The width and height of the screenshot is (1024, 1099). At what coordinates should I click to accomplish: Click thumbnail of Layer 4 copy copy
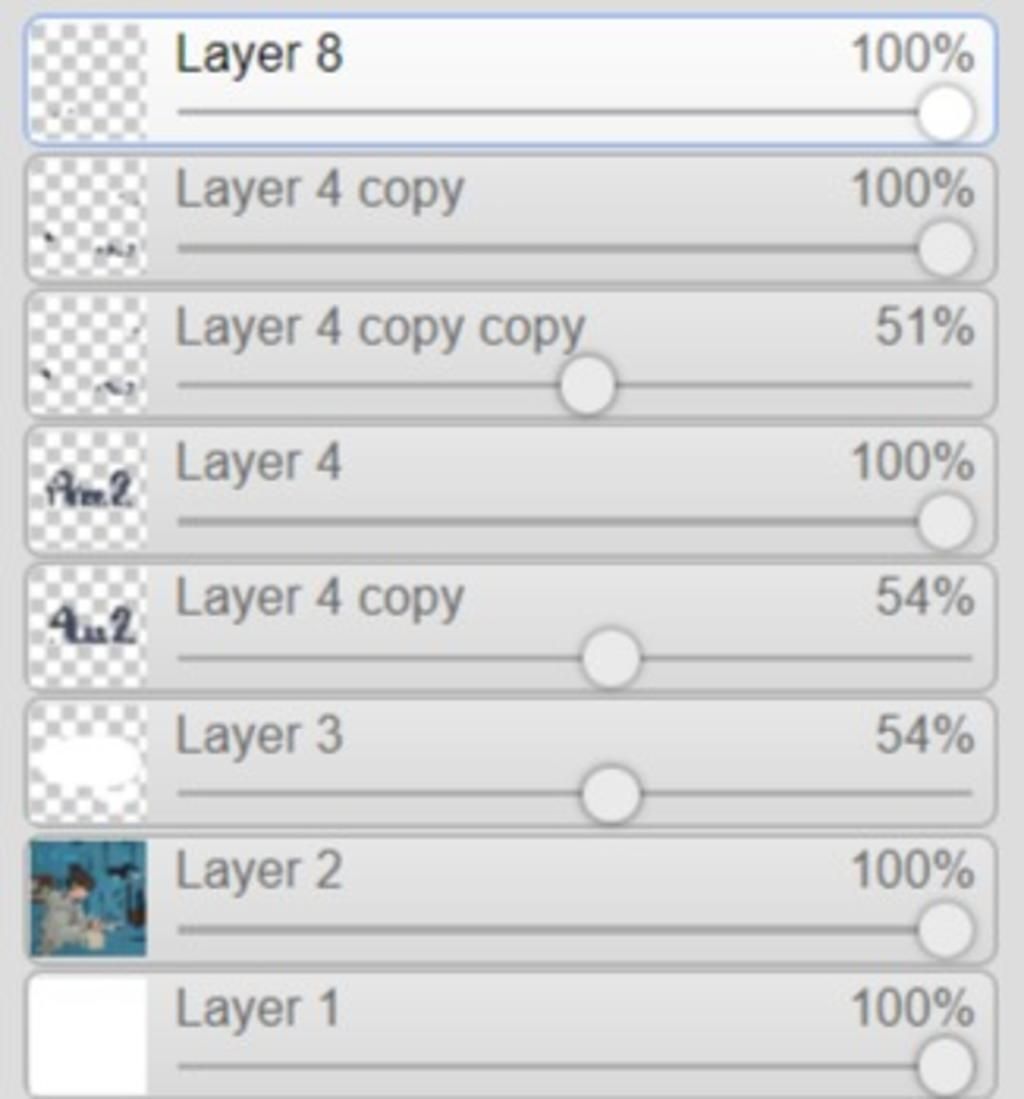[x=88, y=354]
